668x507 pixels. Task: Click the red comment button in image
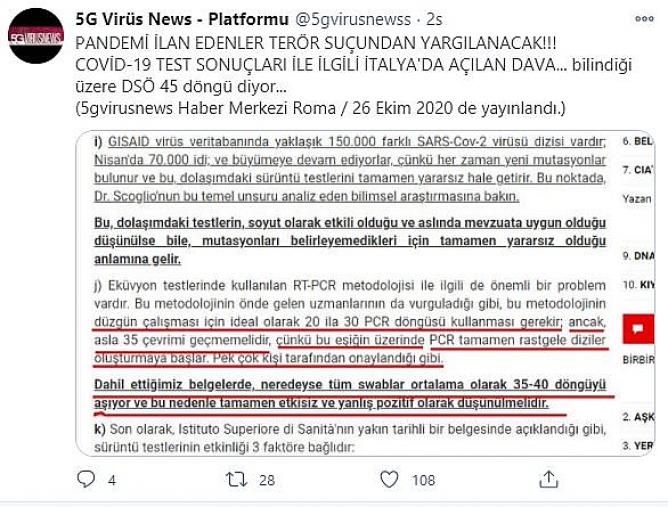tap(638, 329)
